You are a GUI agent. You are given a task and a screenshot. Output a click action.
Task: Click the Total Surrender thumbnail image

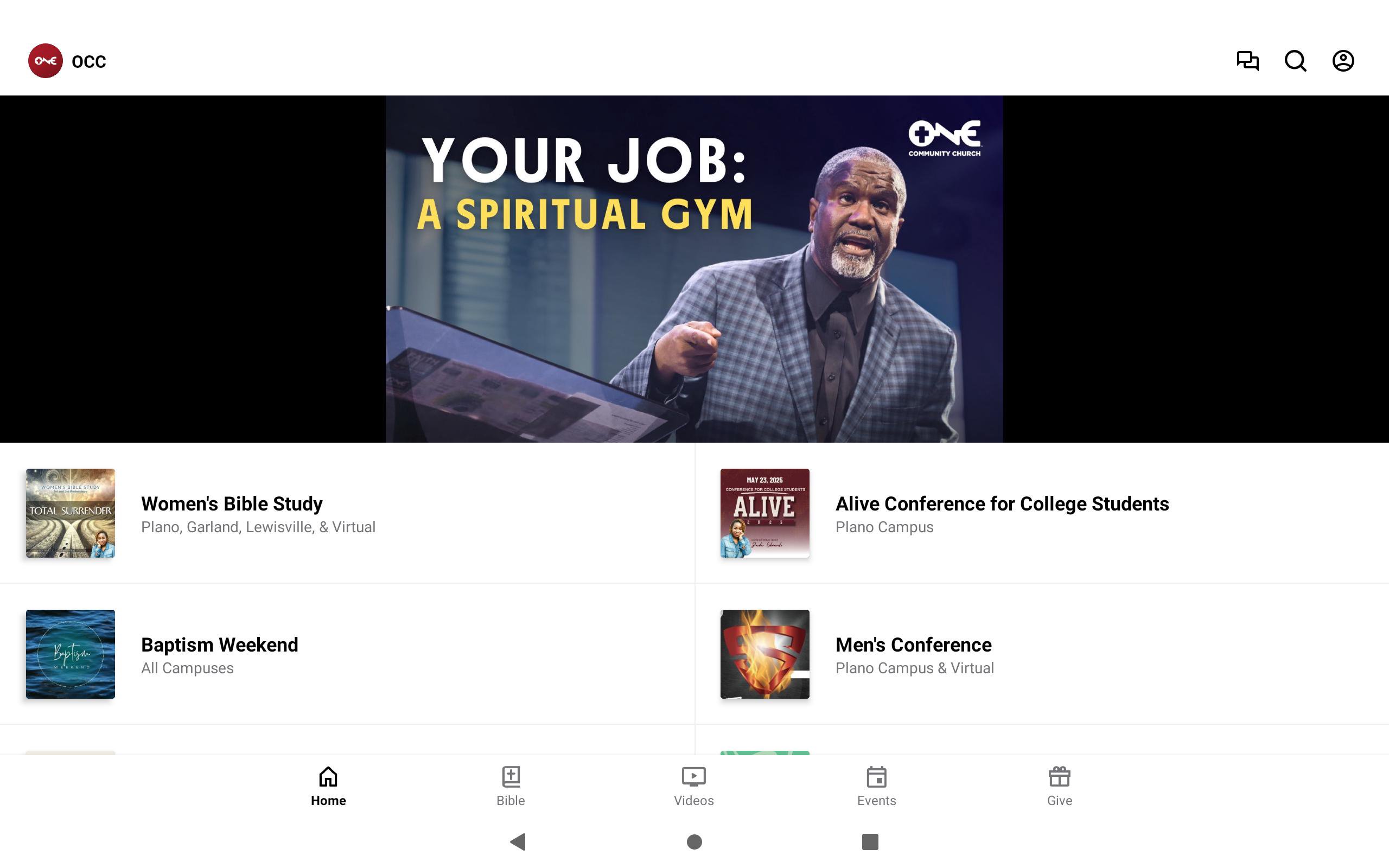pyautogui.click(x=70, y=513)
